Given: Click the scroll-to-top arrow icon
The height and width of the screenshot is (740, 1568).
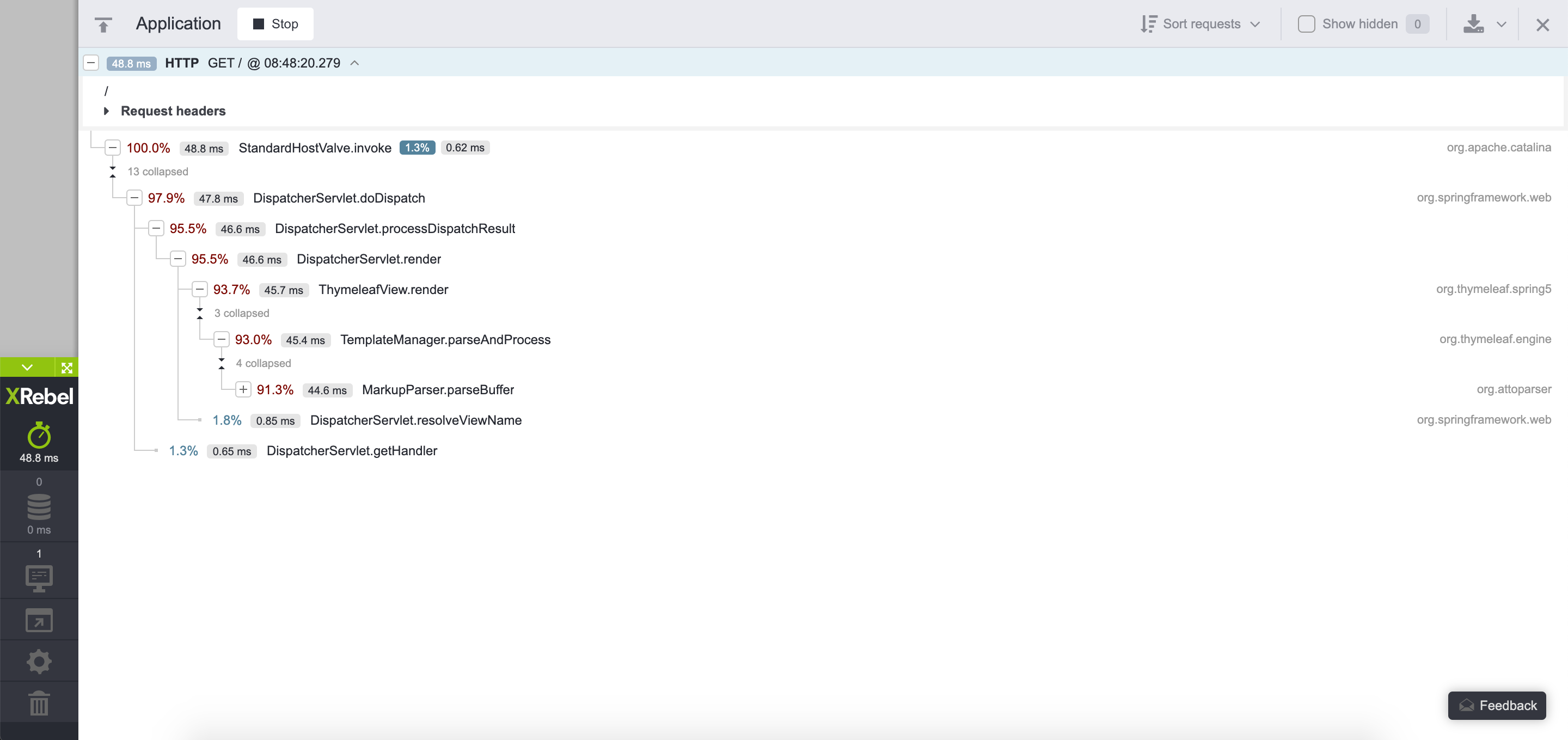Looking at the screenshot, I should click(x=103, y=25).
